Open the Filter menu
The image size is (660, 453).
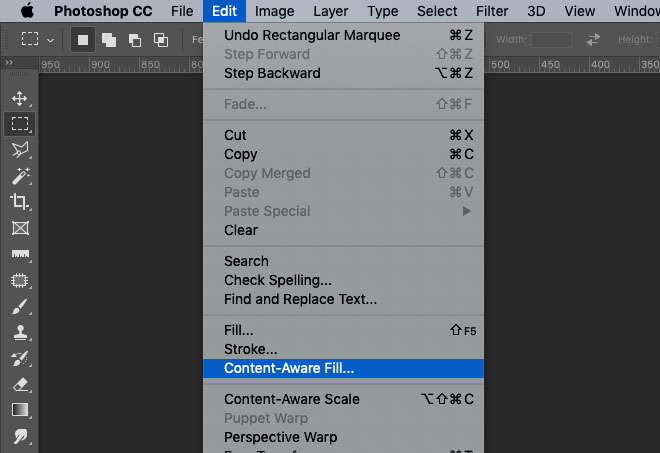492,11
